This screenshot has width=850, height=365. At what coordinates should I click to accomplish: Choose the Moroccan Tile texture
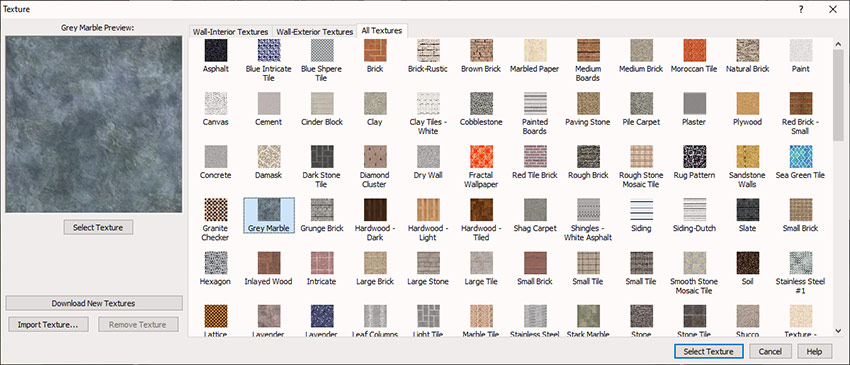tap(694, 50)
